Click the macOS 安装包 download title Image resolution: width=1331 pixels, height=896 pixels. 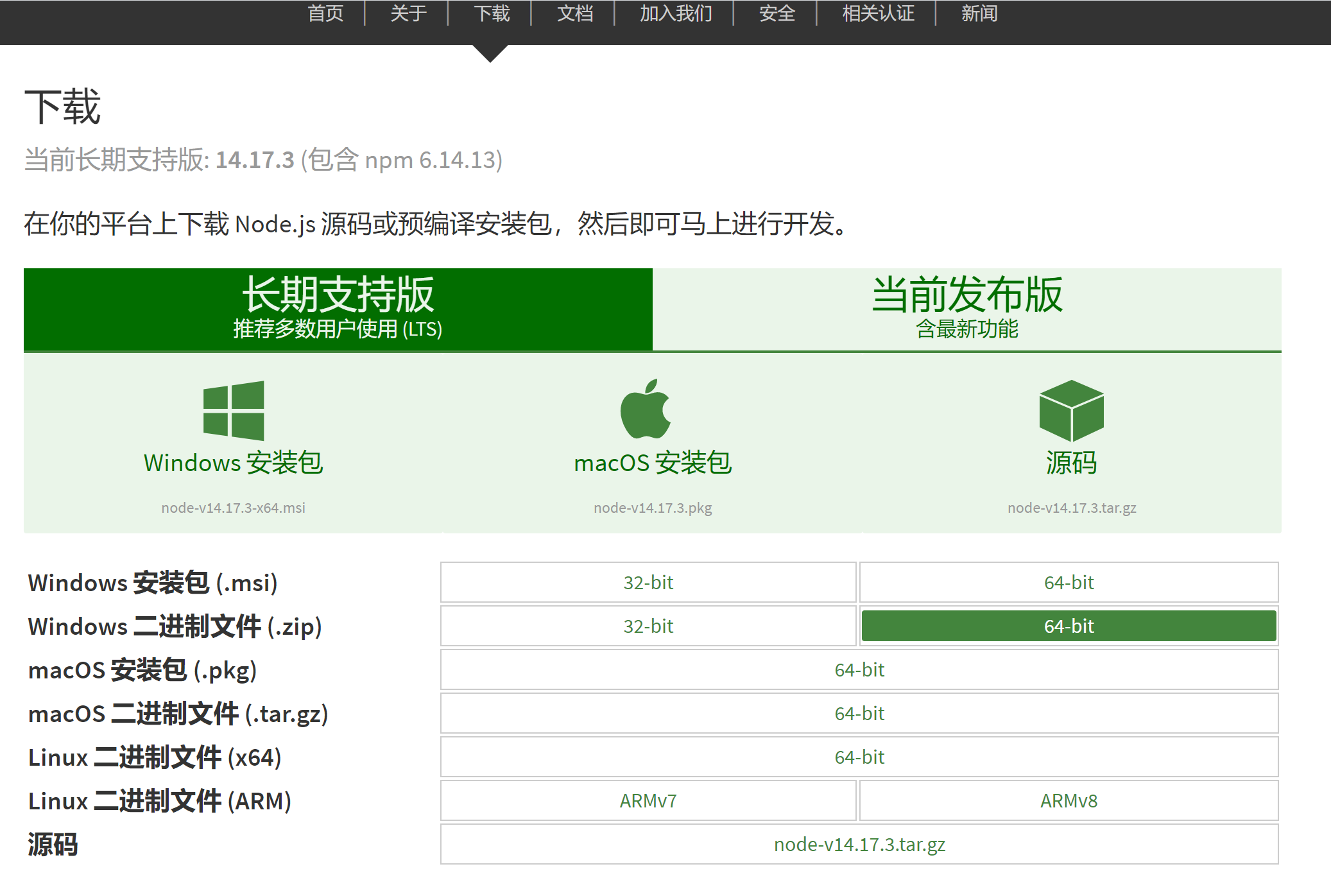tap(653, 463)
